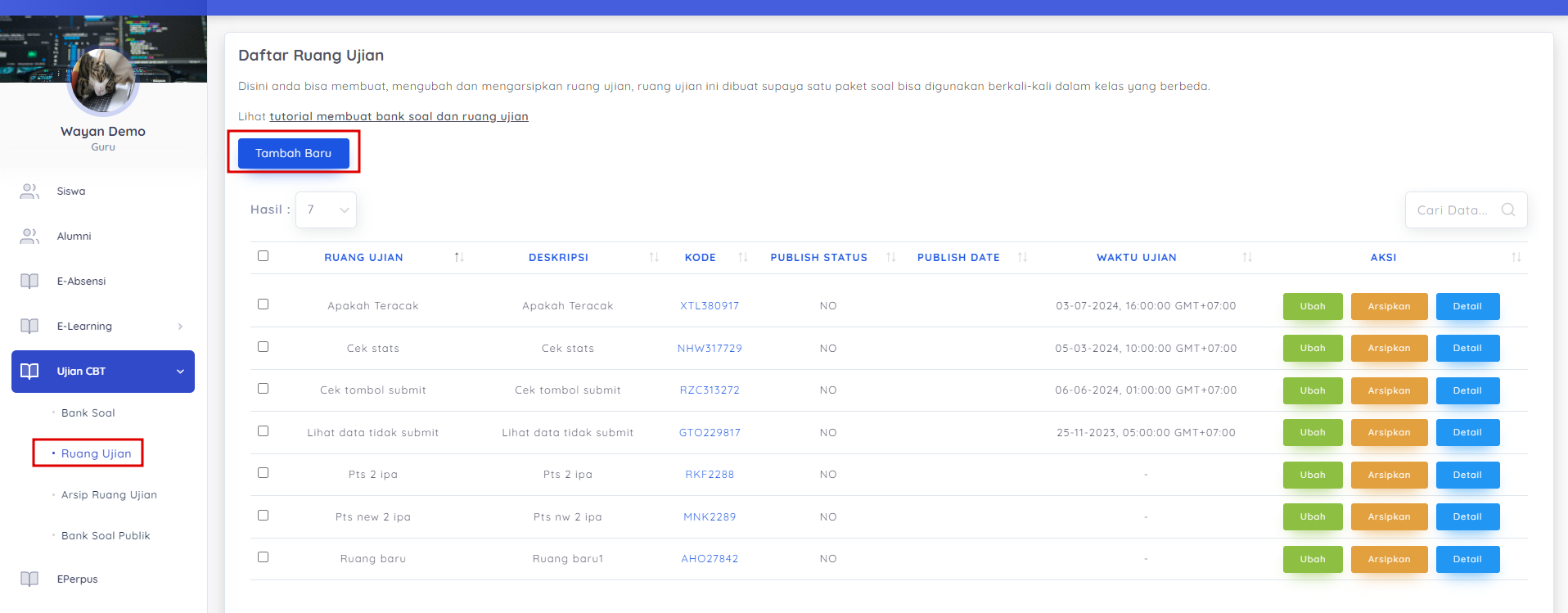Click Wayan Demo profile avatar picture
The image size is (1568, 613).
103,82
